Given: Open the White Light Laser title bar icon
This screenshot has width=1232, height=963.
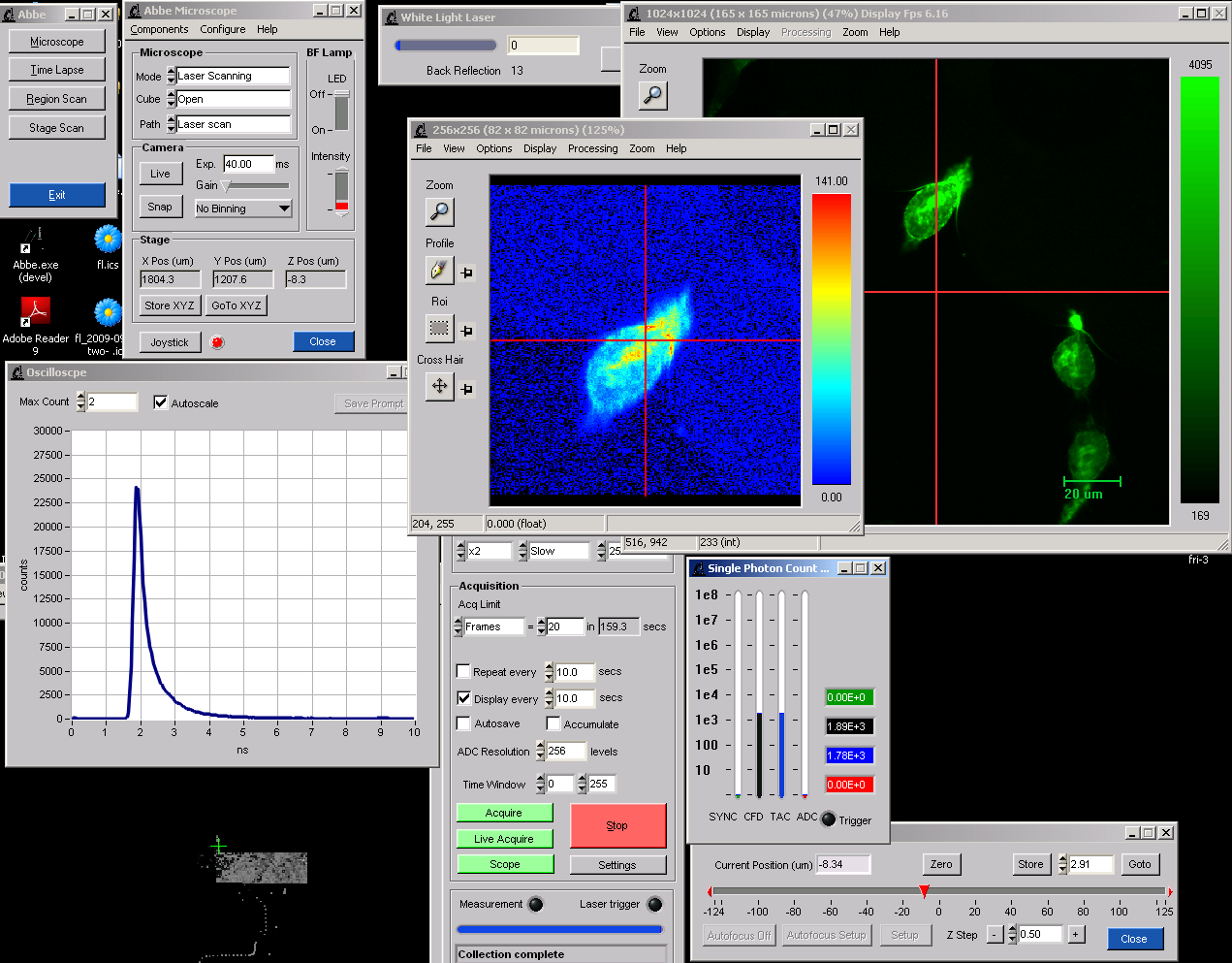Looking at the screenshot, I should click(x=392, y=17).
